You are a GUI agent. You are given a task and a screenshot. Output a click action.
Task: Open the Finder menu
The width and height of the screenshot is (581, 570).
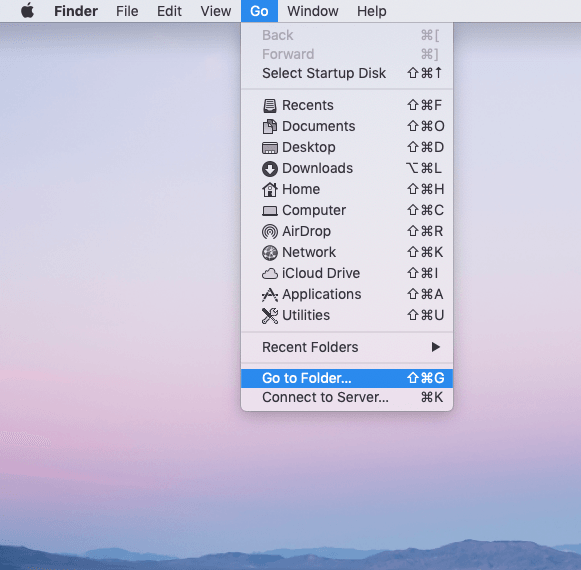pyautogui.click(x=76, y=11)
